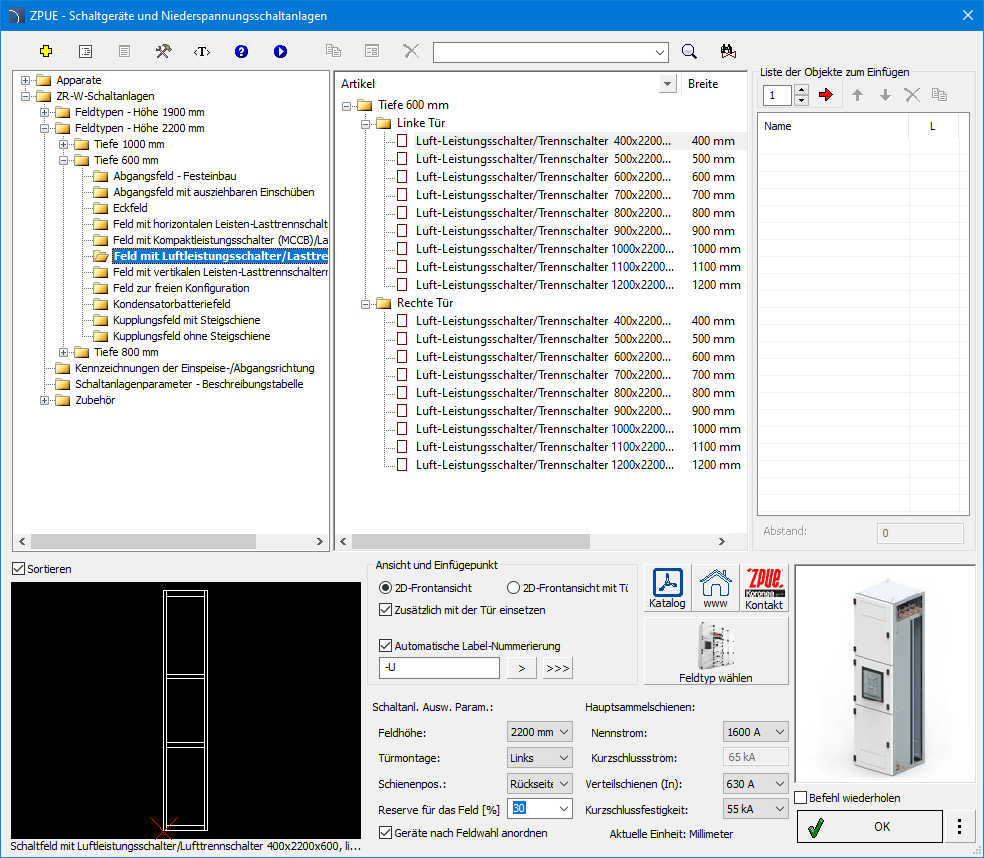Click the blue question mark help icon

tap(241, 51)
